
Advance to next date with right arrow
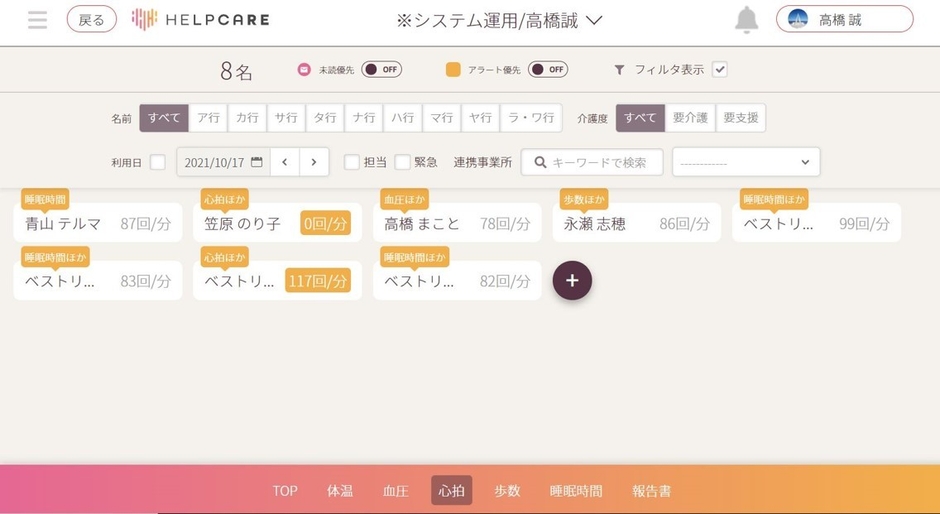(314, 162)
